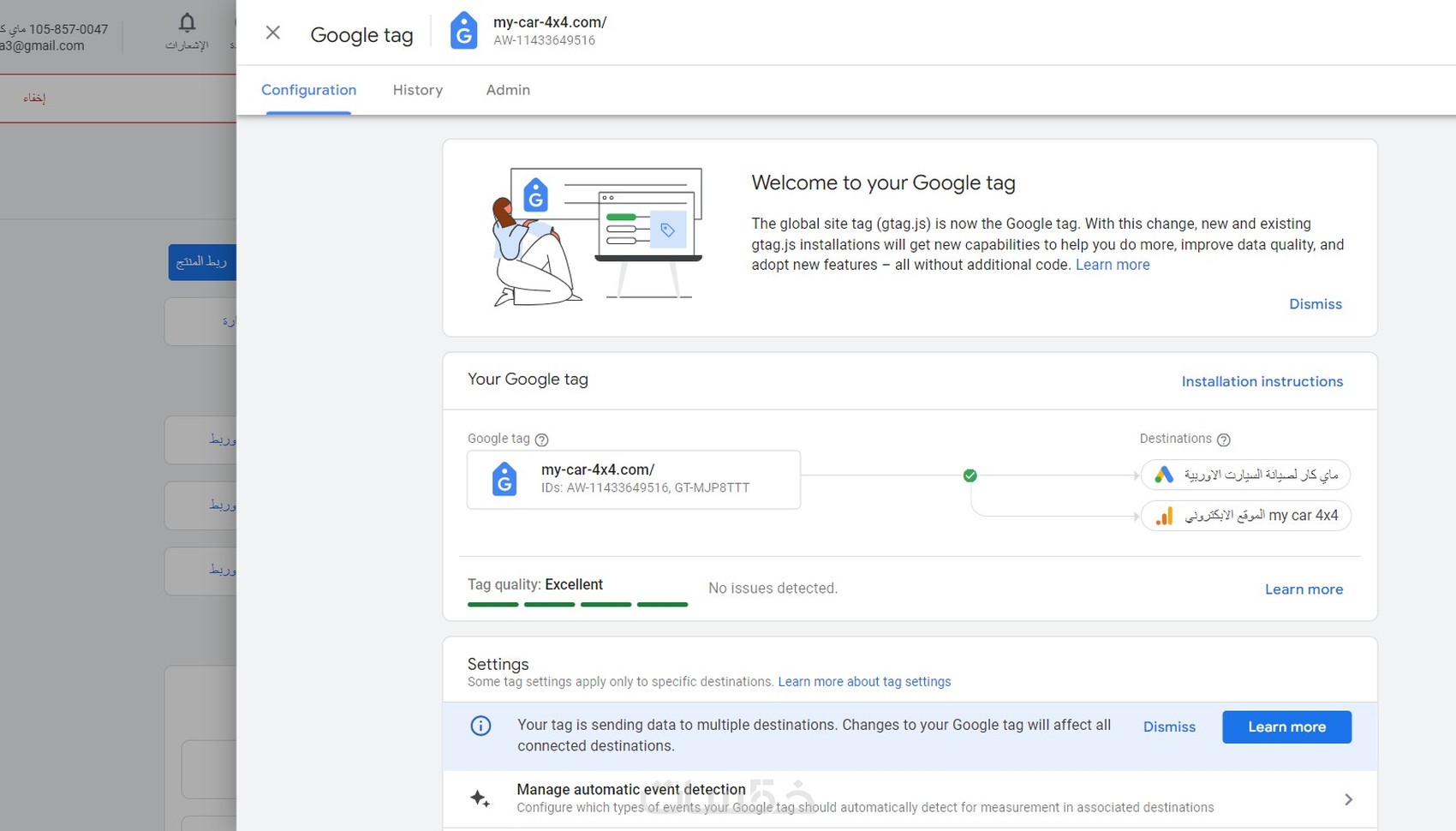Open the Admin tab

coord(508,90)
